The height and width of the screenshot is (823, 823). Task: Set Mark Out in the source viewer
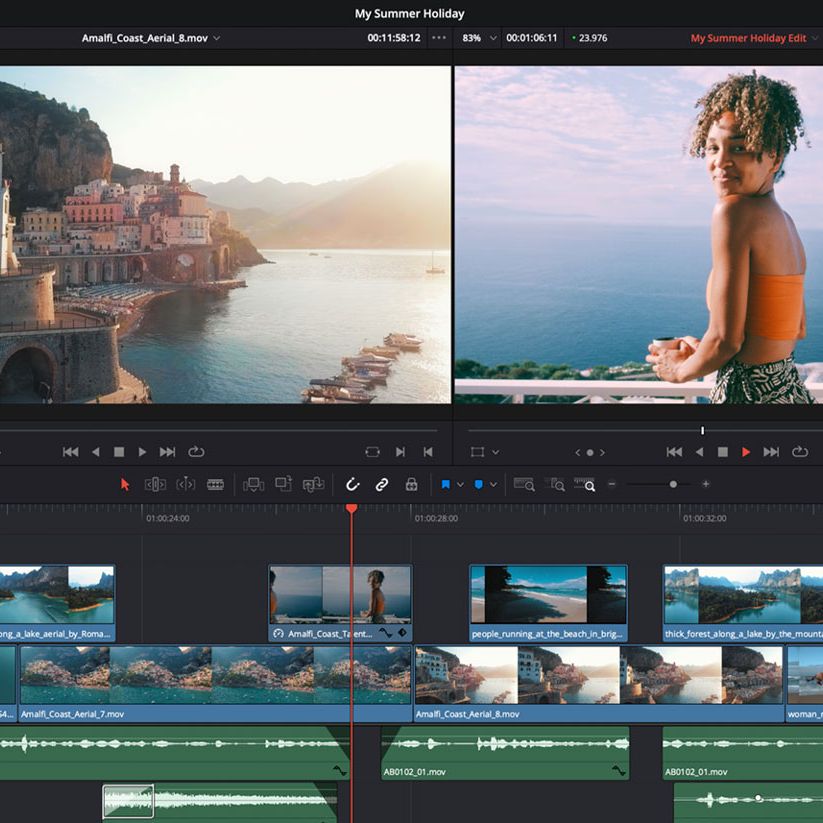coord(428,452)
